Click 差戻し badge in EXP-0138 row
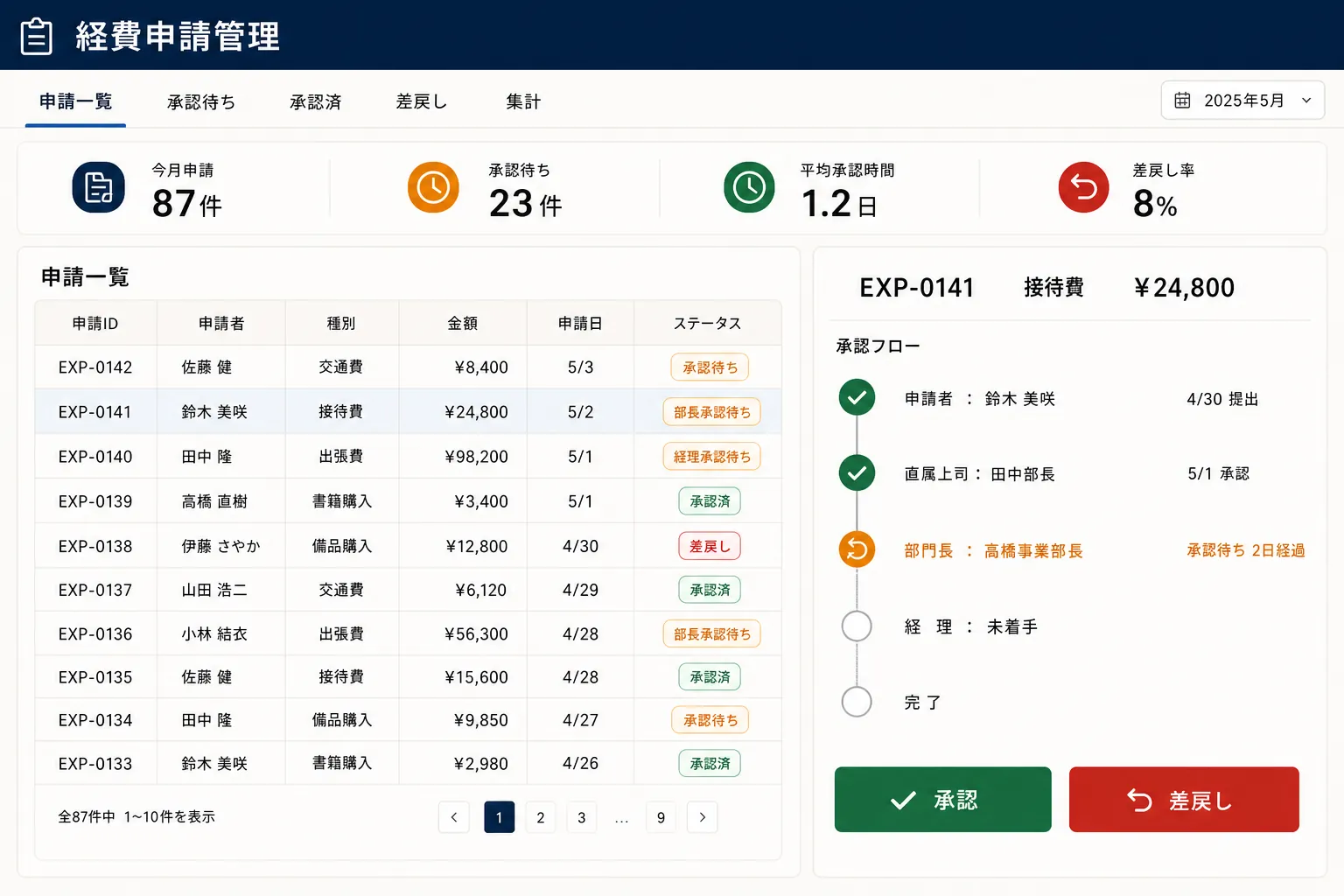Screen dimensions: 1344x896 tap(710, 546)
